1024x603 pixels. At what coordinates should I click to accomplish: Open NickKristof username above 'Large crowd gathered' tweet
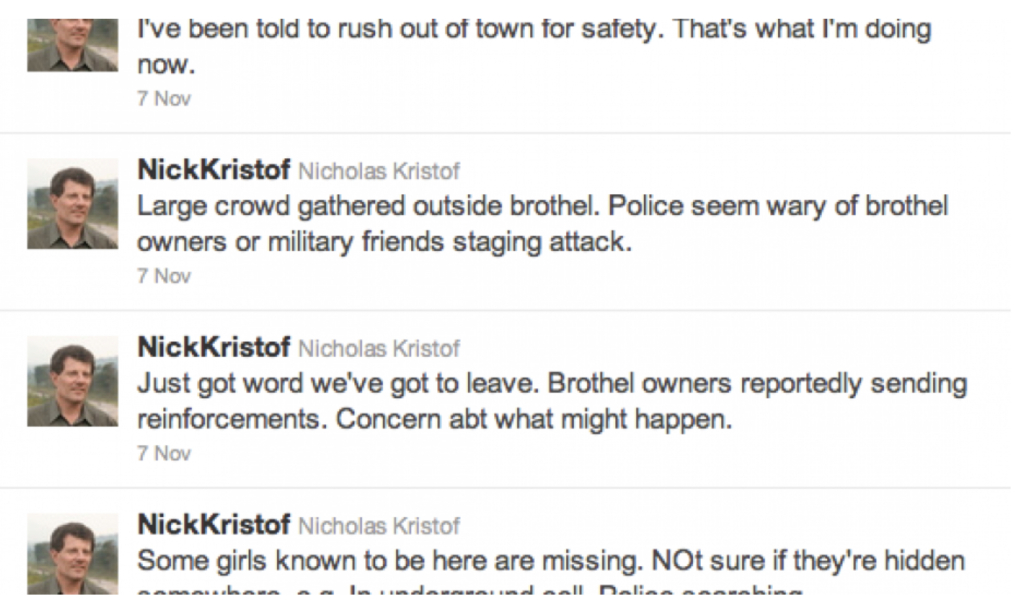pos(213,170)
